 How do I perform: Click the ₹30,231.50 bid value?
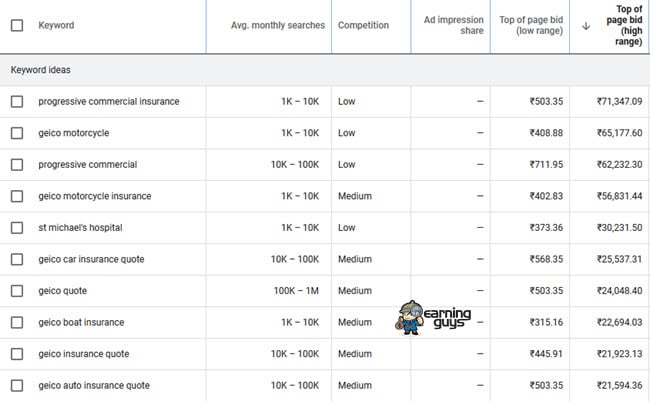pos(619,228)
